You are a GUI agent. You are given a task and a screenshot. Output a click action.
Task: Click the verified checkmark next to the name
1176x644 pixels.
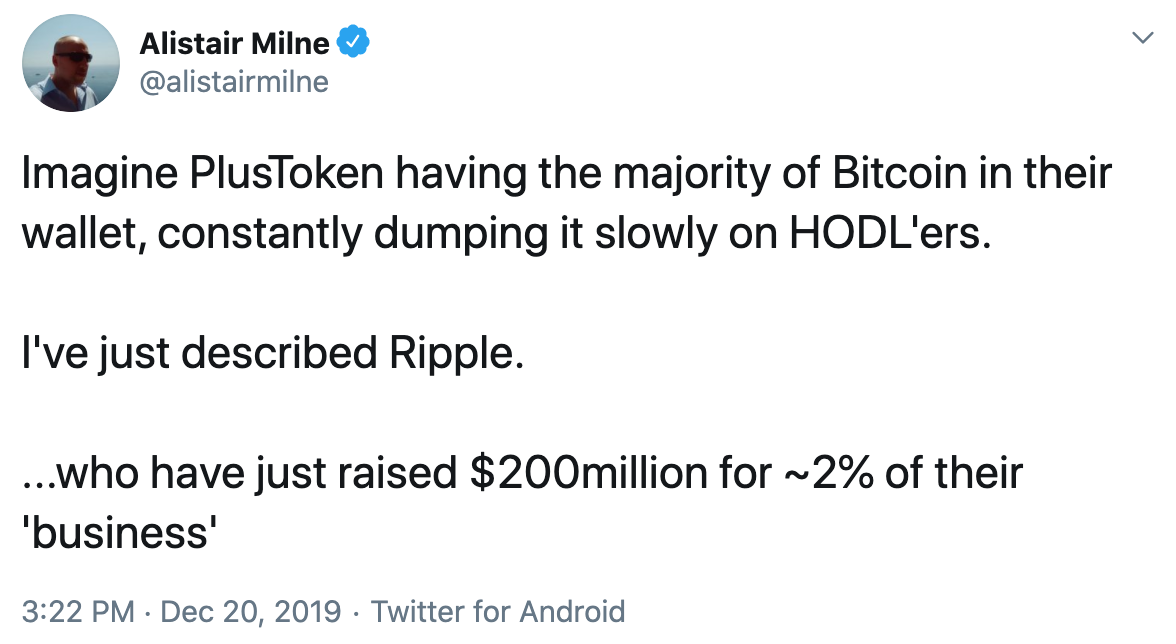[x=352, y=41]
